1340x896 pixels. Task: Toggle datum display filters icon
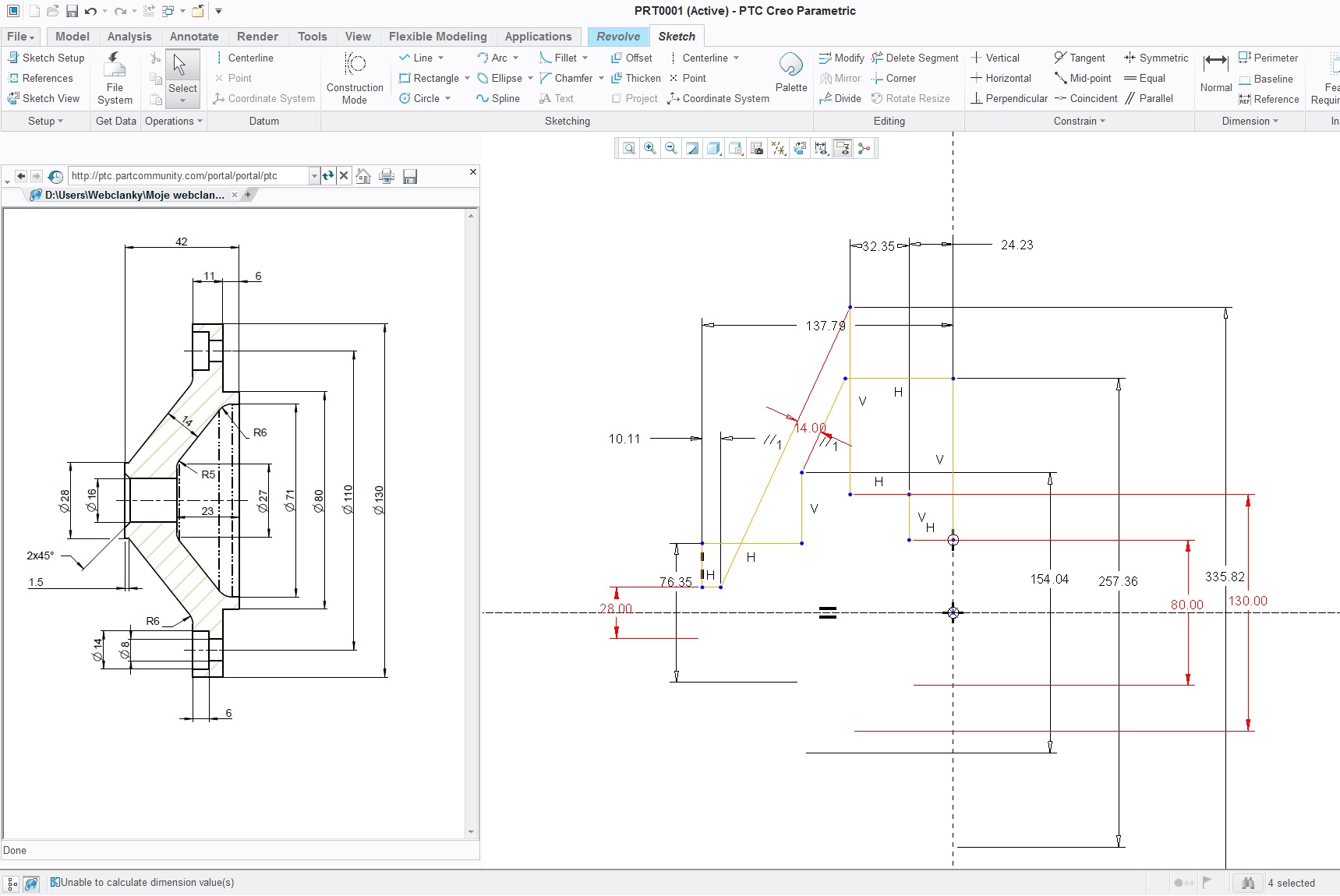[778, 149]
